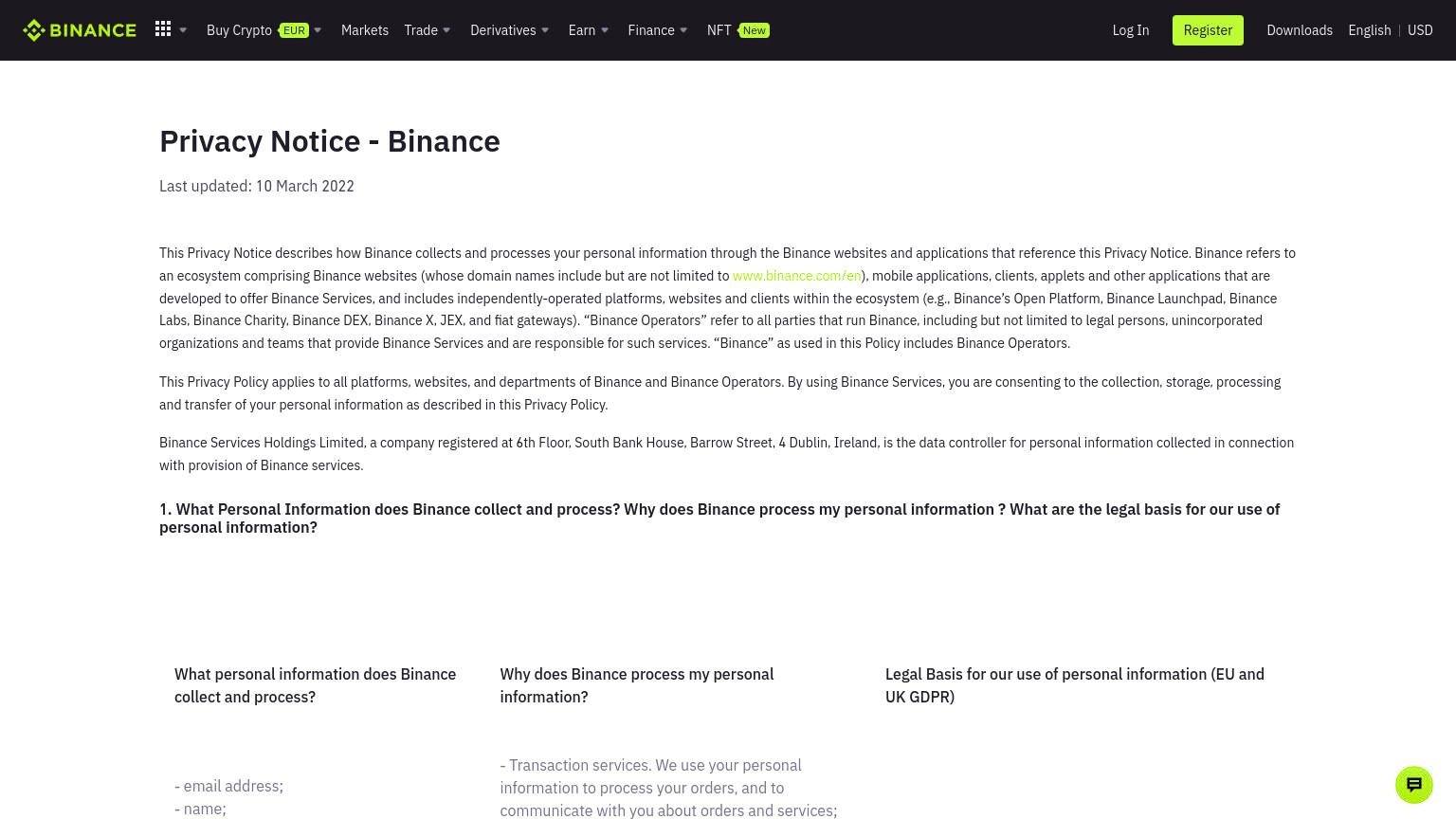Expand the Finance dropdown arrow
This screenshot has height=819, width=1456.
(683, 30)
